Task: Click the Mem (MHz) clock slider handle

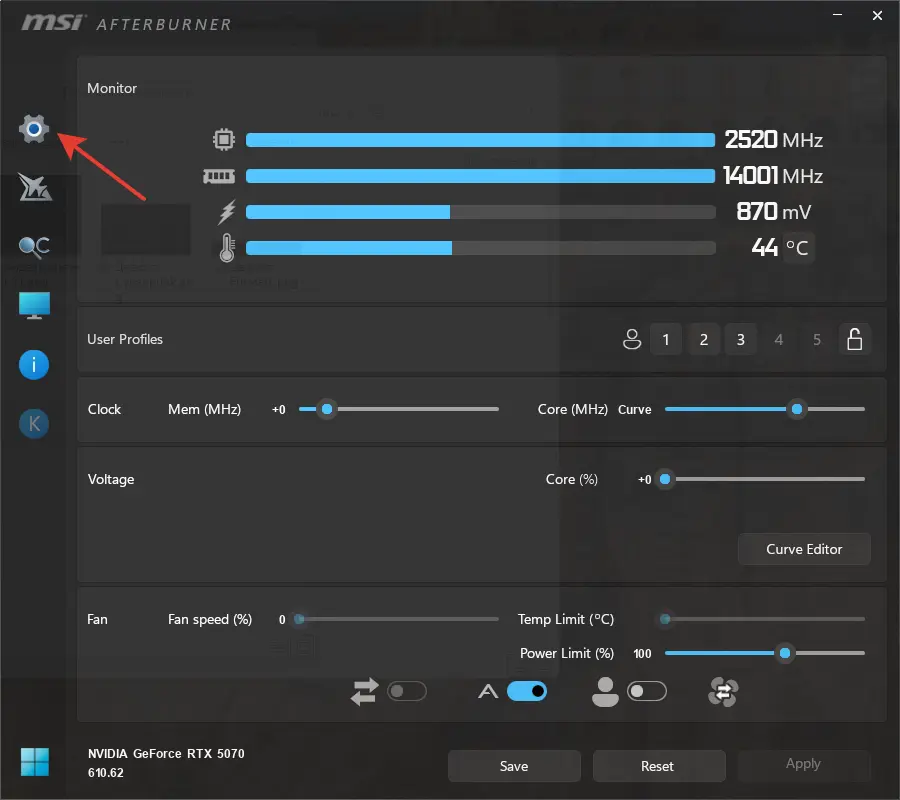Action: pyautogui.click(x=327, y=409)
